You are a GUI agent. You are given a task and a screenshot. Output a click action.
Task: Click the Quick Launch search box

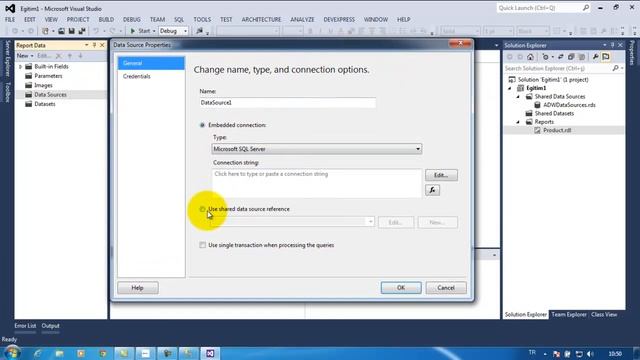[543, 8]
